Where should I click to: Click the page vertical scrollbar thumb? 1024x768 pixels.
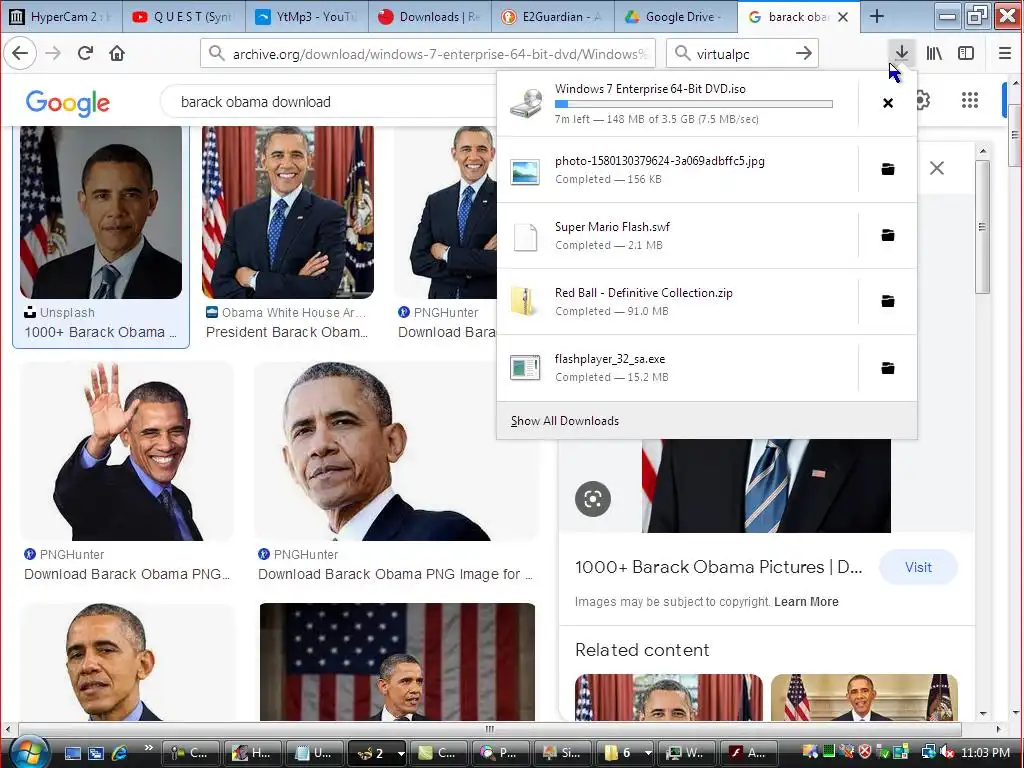coord(1015,135)
